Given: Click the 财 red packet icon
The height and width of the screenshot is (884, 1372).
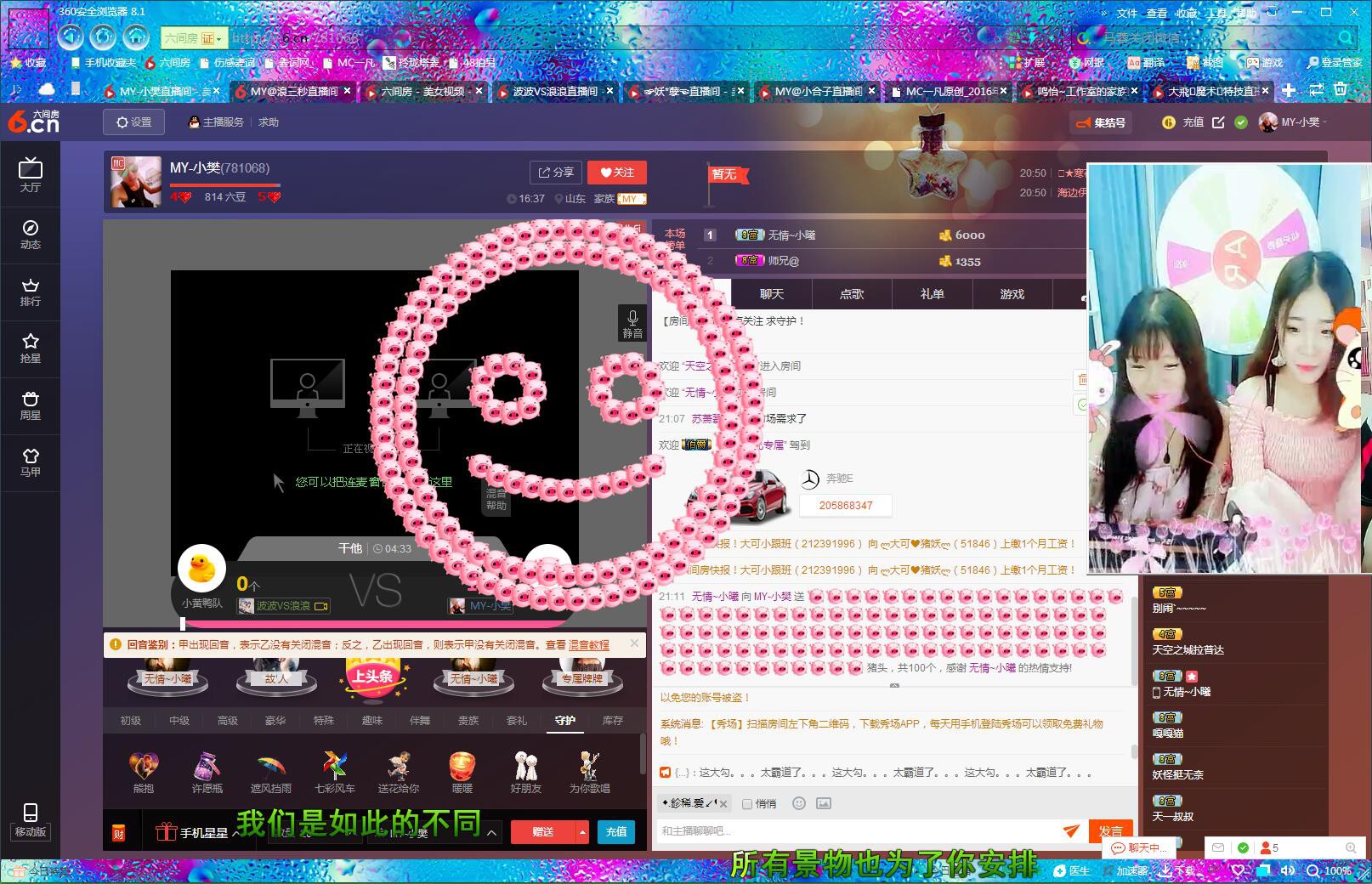Looking at the screenshot, I should [119, 833].
